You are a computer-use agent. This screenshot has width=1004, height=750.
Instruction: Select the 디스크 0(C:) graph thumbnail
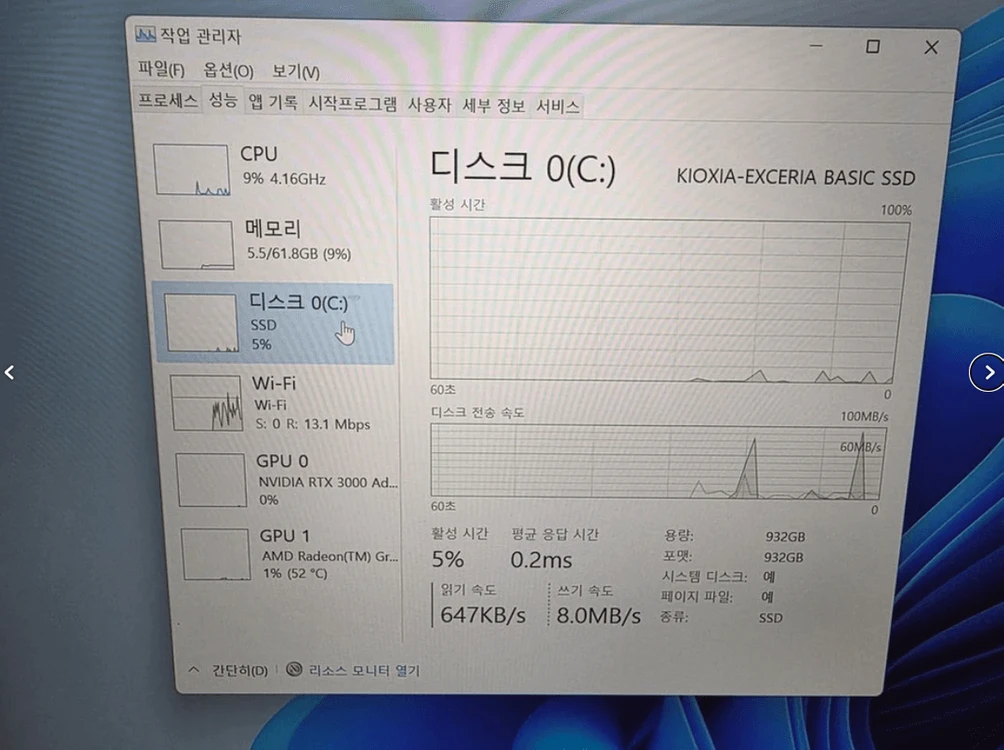click(x=202, y=323)
